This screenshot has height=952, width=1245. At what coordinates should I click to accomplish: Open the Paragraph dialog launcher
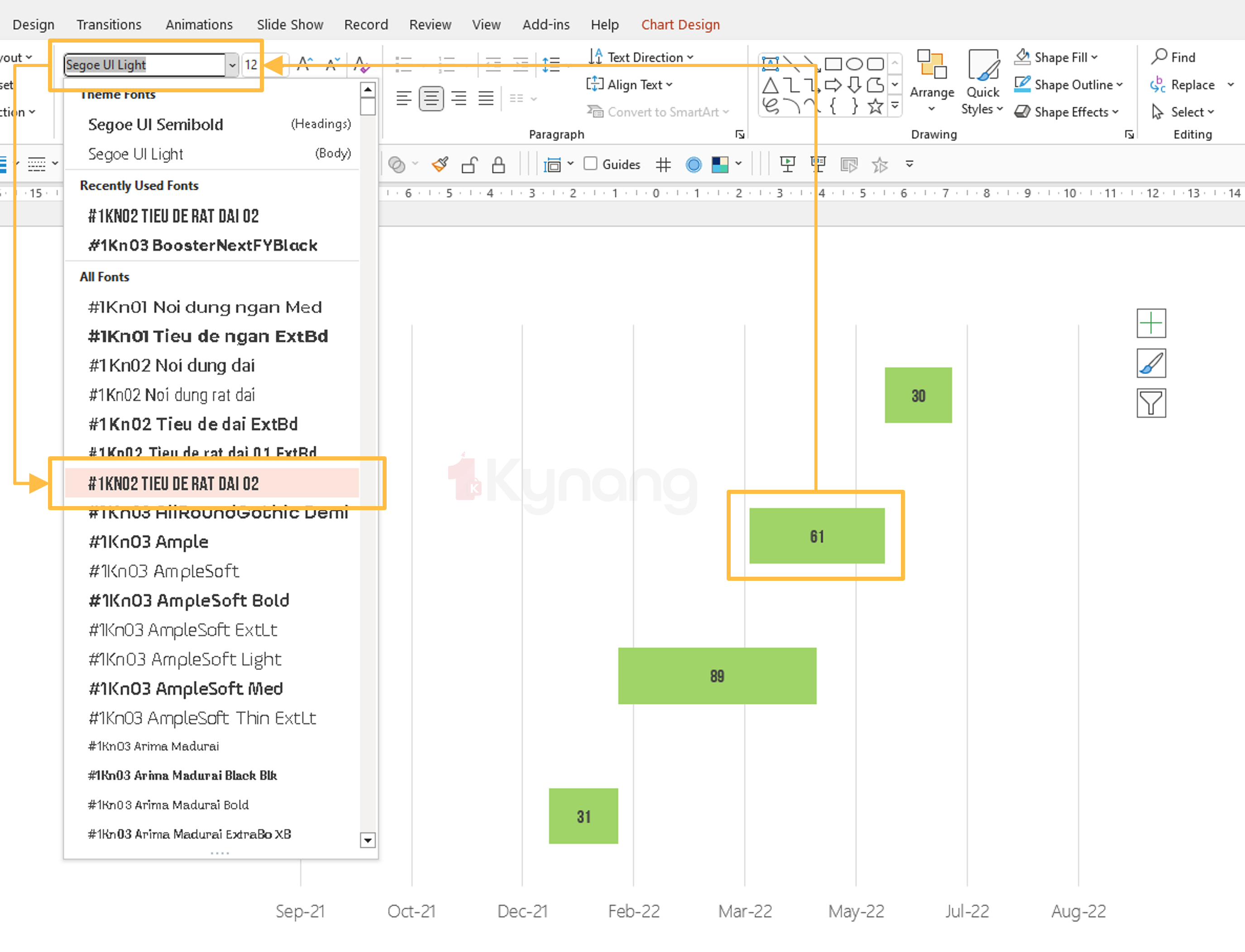[739, 134]
